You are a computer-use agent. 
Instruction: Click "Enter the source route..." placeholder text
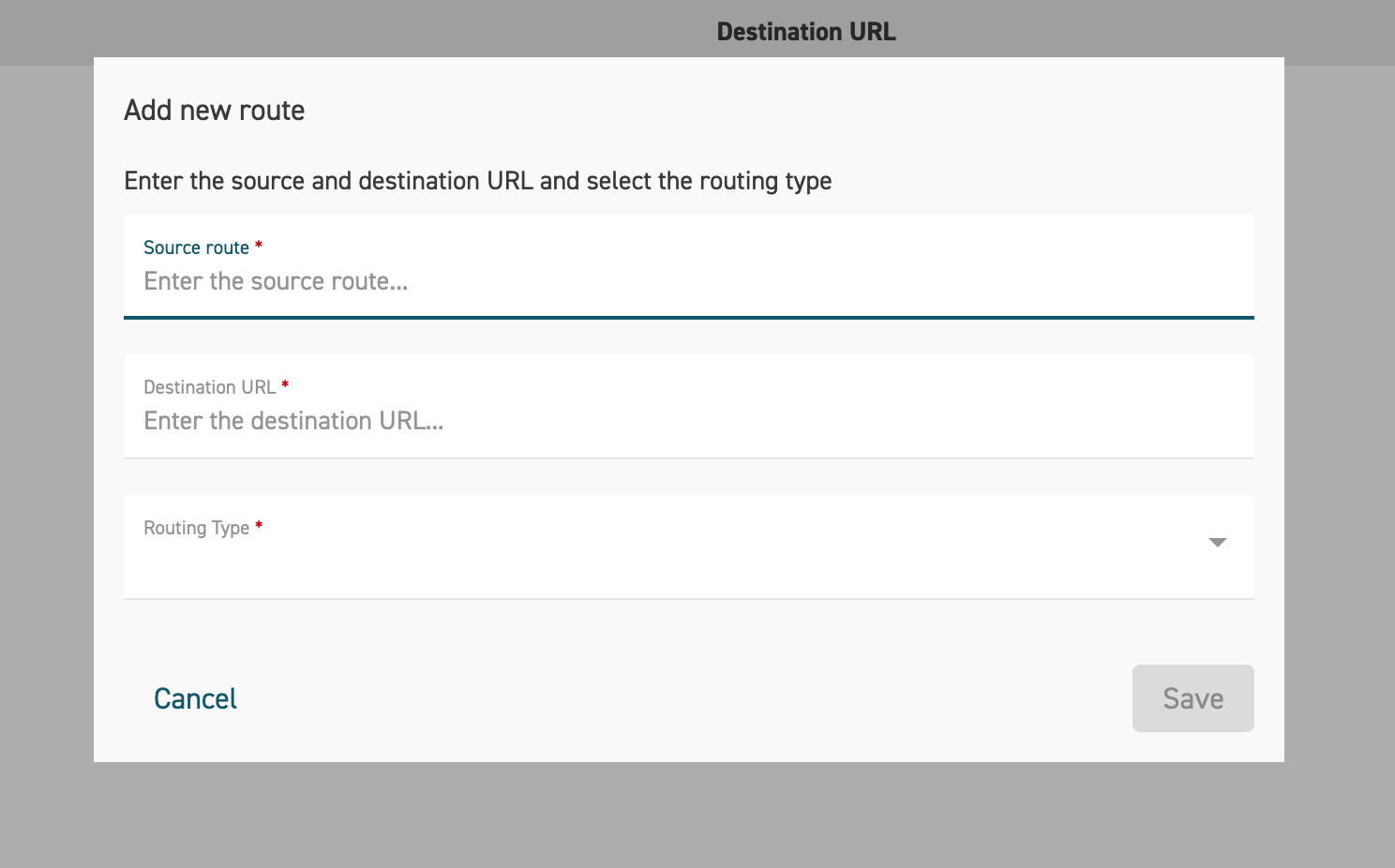[276, 281]
